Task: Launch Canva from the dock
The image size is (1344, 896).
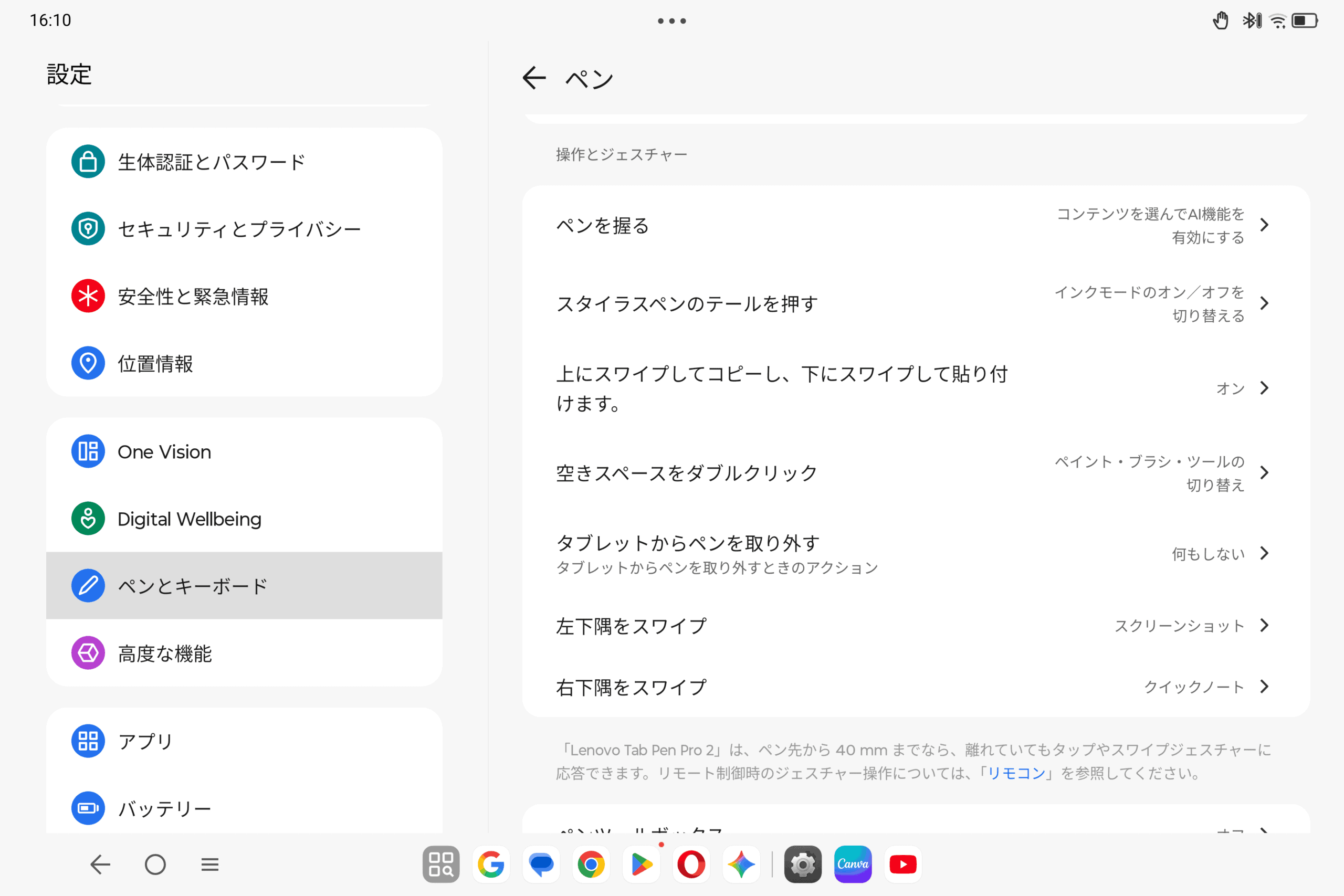Action: (853, 864)
